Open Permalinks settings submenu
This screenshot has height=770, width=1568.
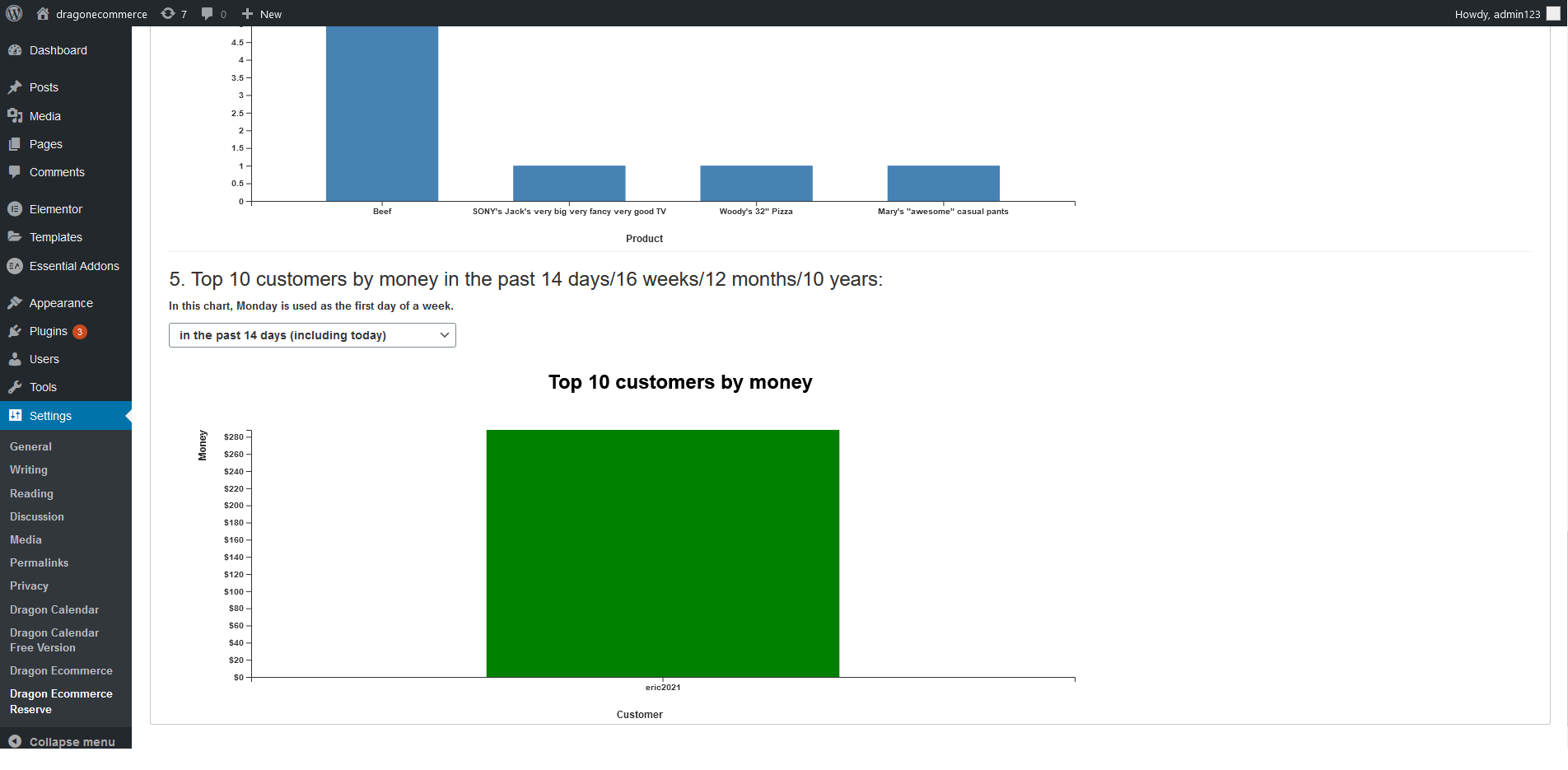point(40,562)
